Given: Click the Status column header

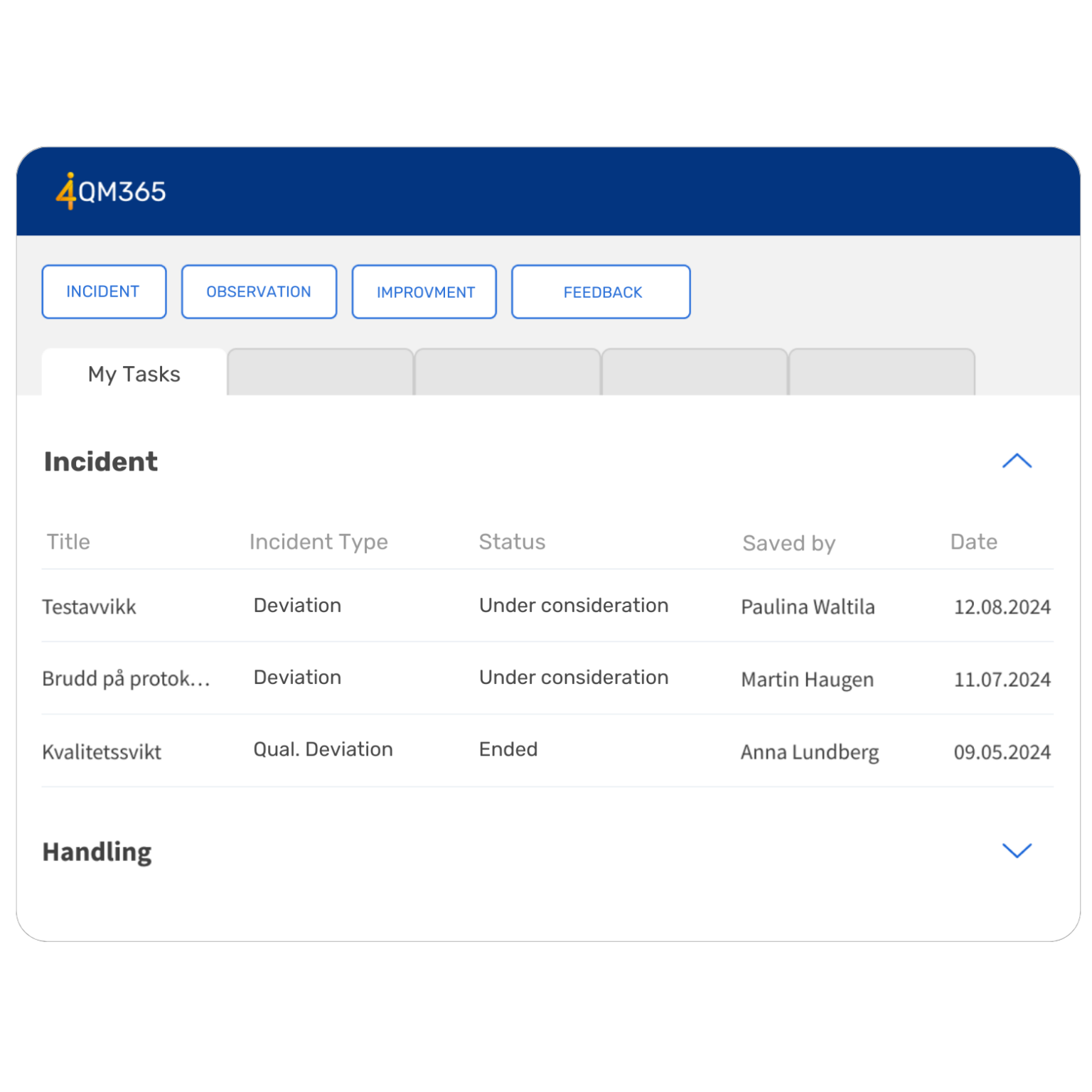Looking at the screenshot, I should pyautogui.click(x=512, y=541).
